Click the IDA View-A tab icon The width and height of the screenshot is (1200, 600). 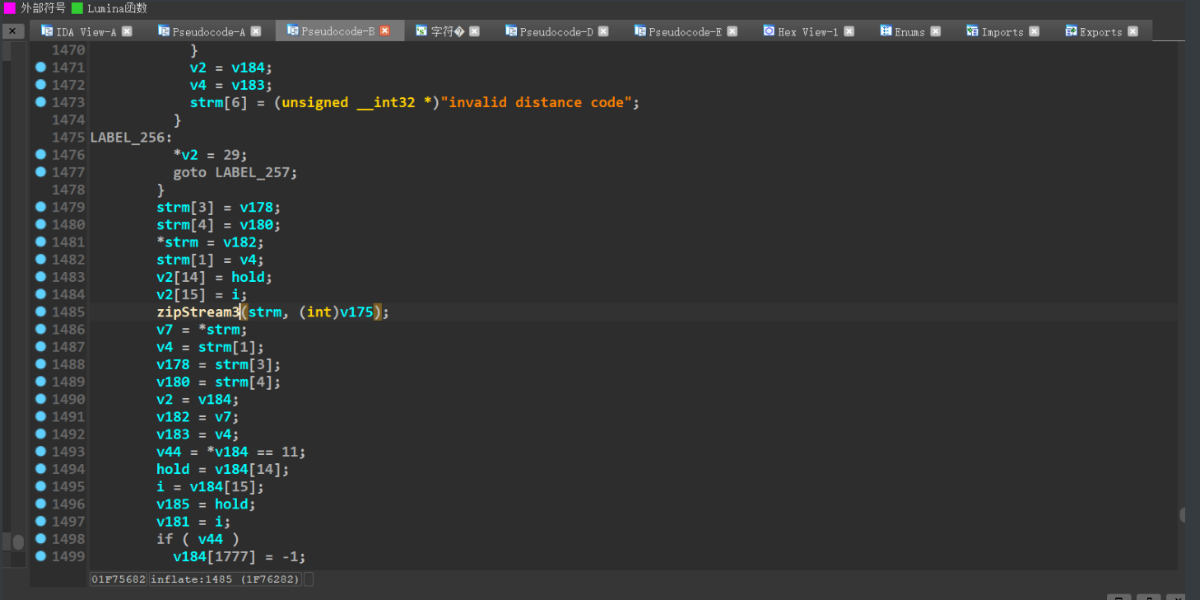[47, 31]
